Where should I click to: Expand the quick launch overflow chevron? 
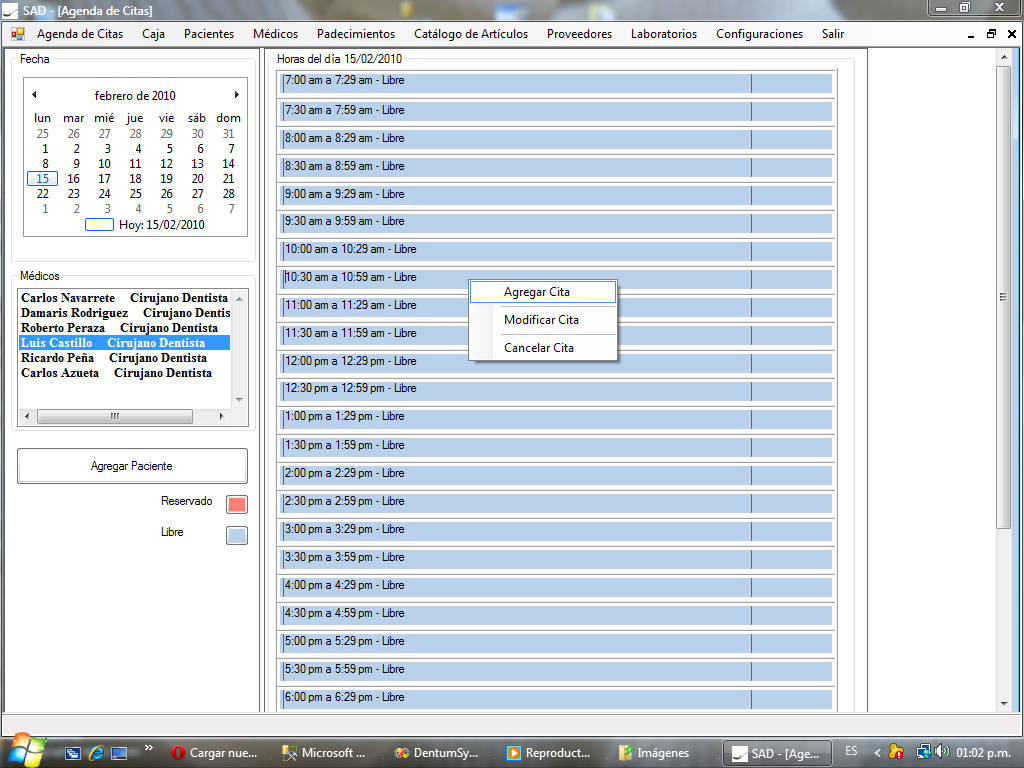(149, 748)
